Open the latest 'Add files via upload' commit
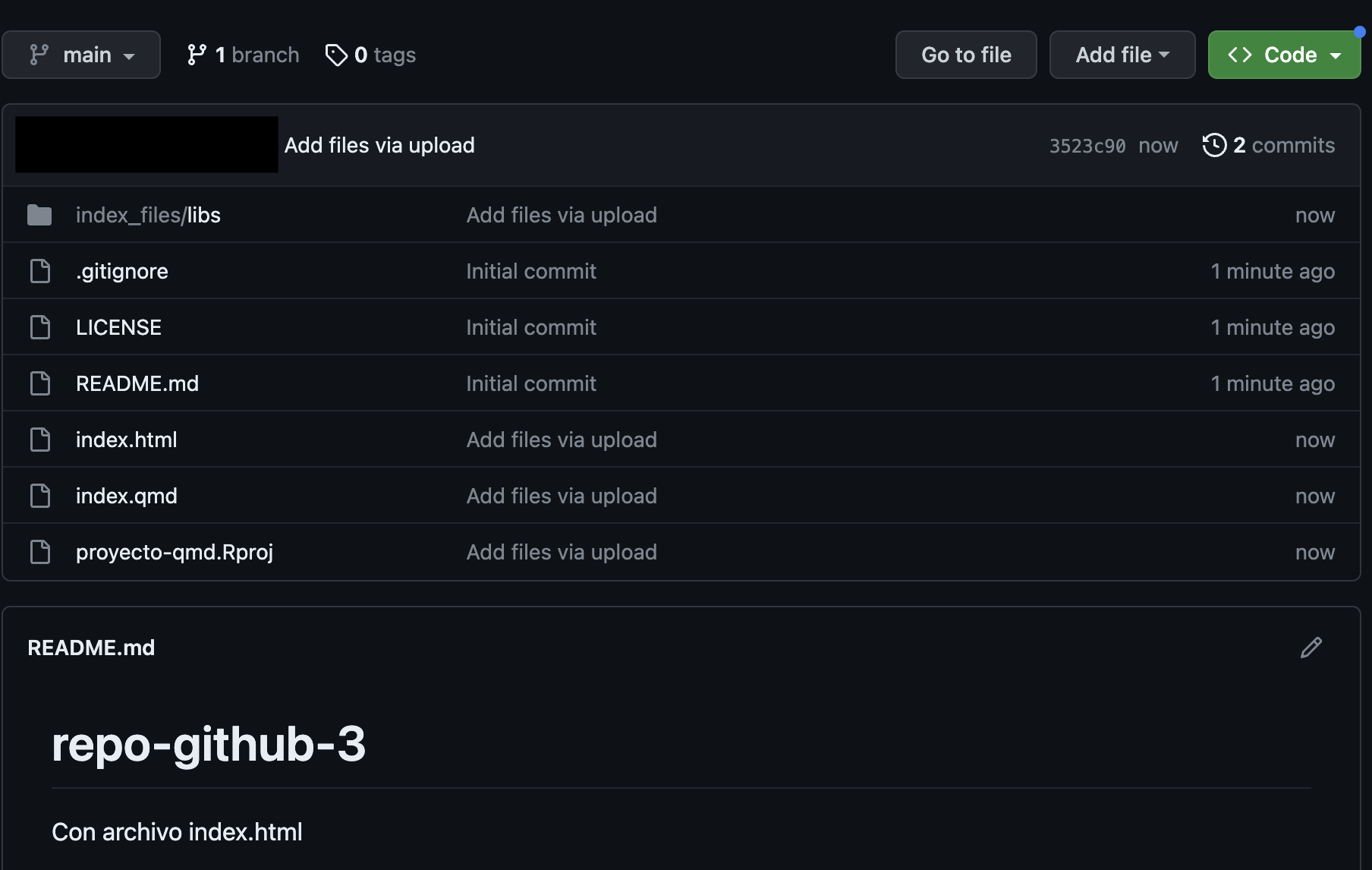Image resolution: width=1372 pixels, height=870 pixels. [x=379, y=145]
